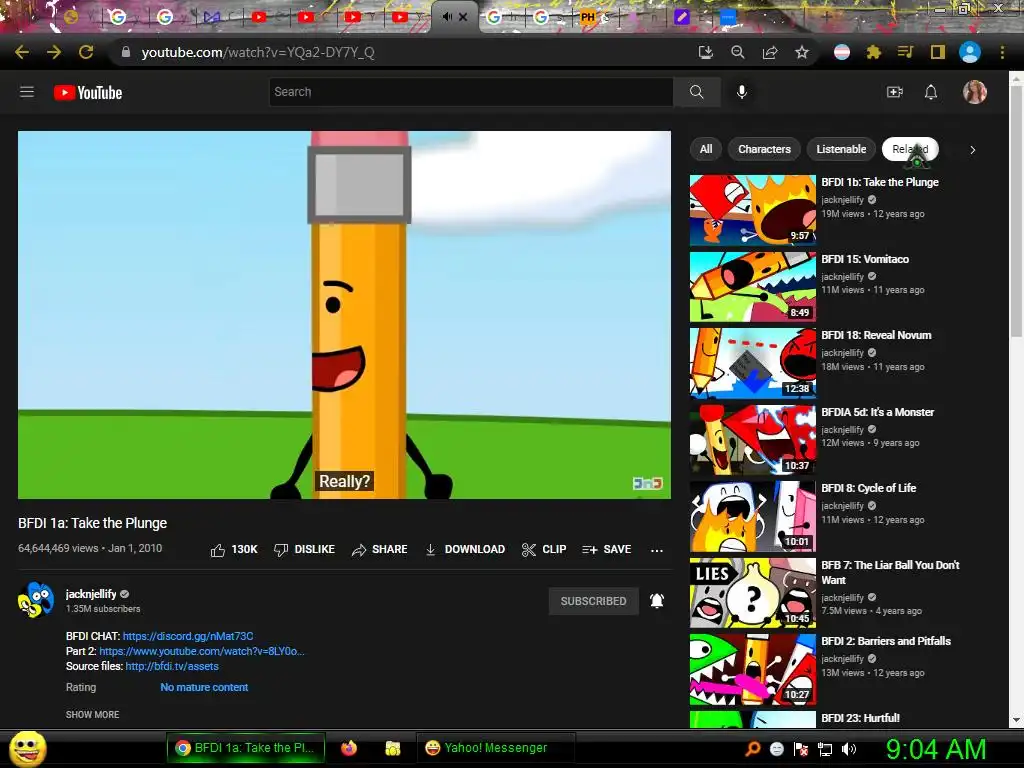Image resolution: width=1024 pixels, height=768 pixels.
Task: Select the Listenable filter chip
Action: coord(841,150)
